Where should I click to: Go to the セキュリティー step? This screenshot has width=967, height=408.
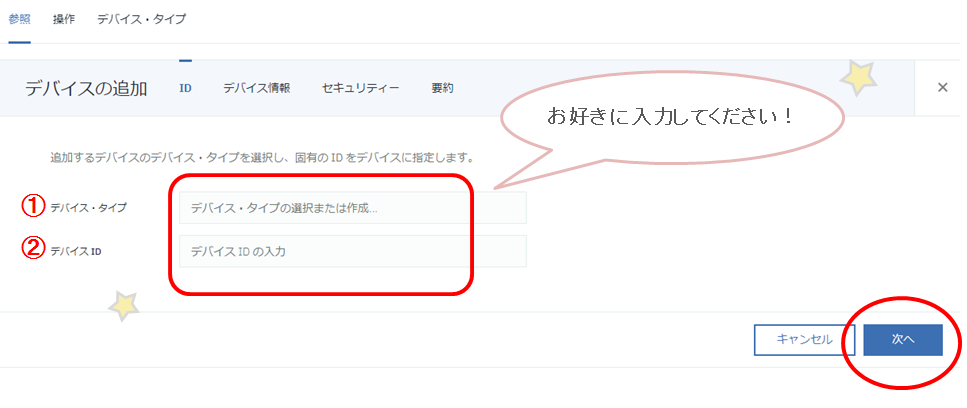tap(361, 88)
